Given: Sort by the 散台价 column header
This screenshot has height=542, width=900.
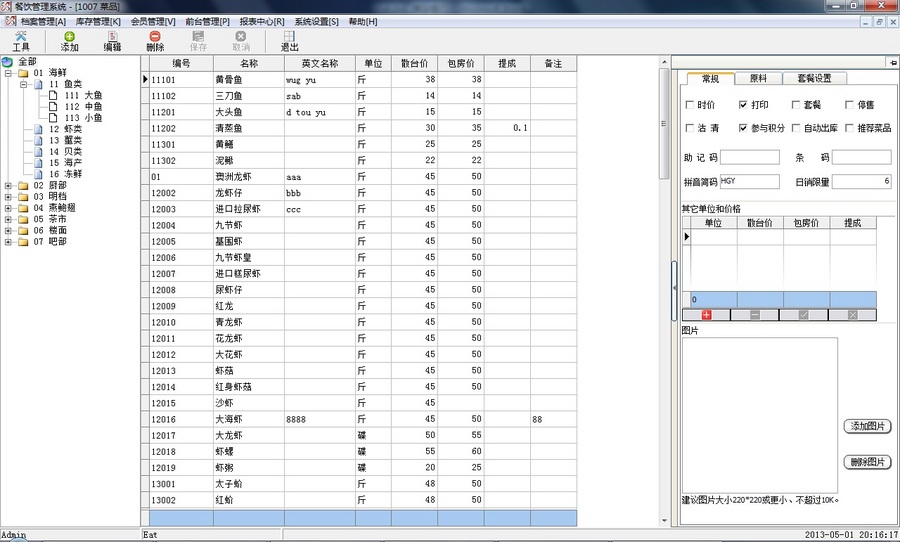Looking at the screenshot, I should (x=414, y=63).
